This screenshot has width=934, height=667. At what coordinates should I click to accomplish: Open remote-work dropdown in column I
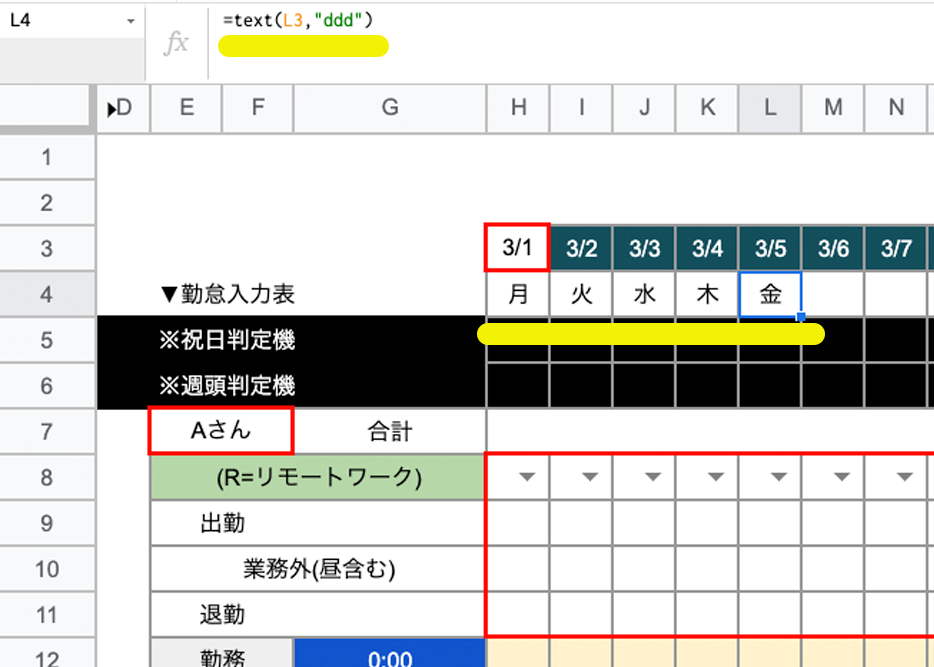[x=590, y=477]
